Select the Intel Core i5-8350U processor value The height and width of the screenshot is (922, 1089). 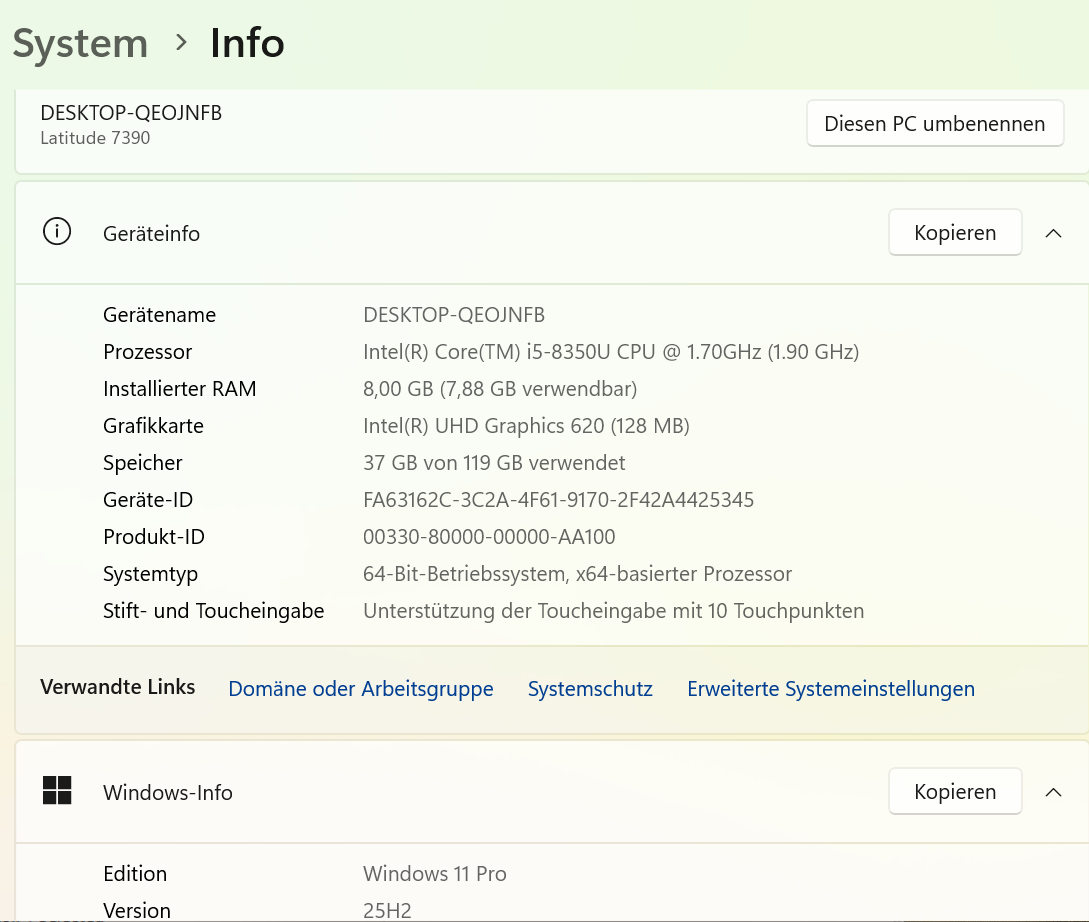pos(610,352)
